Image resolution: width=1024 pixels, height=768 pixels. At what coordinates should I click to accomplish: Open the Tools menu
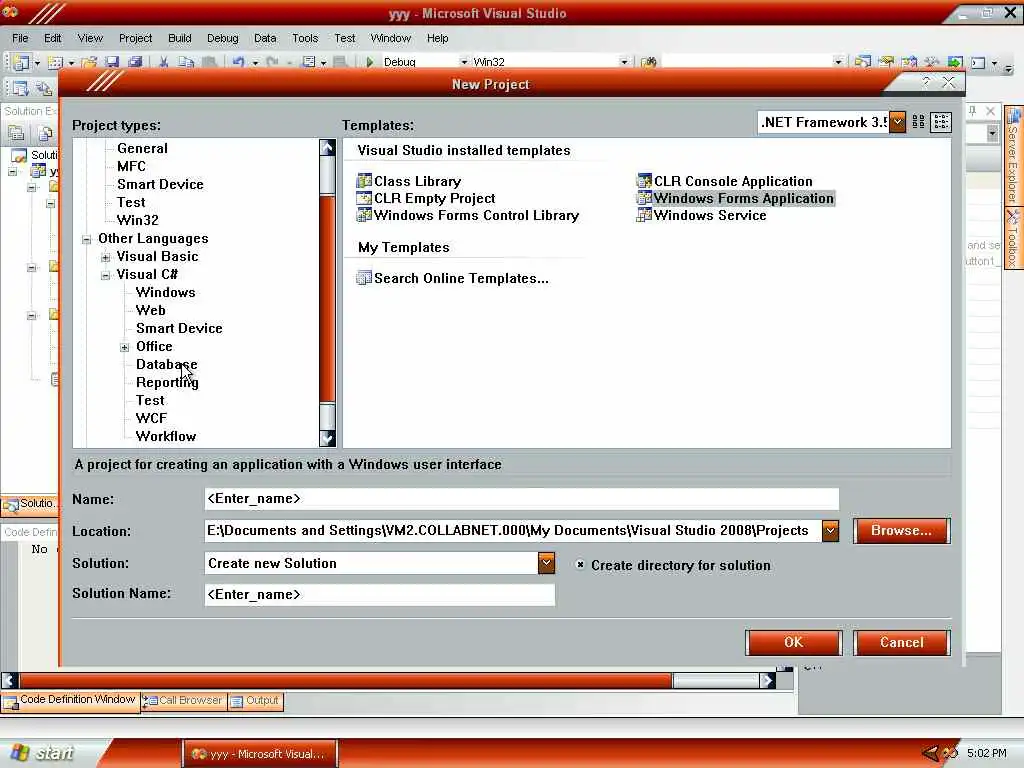305,38
